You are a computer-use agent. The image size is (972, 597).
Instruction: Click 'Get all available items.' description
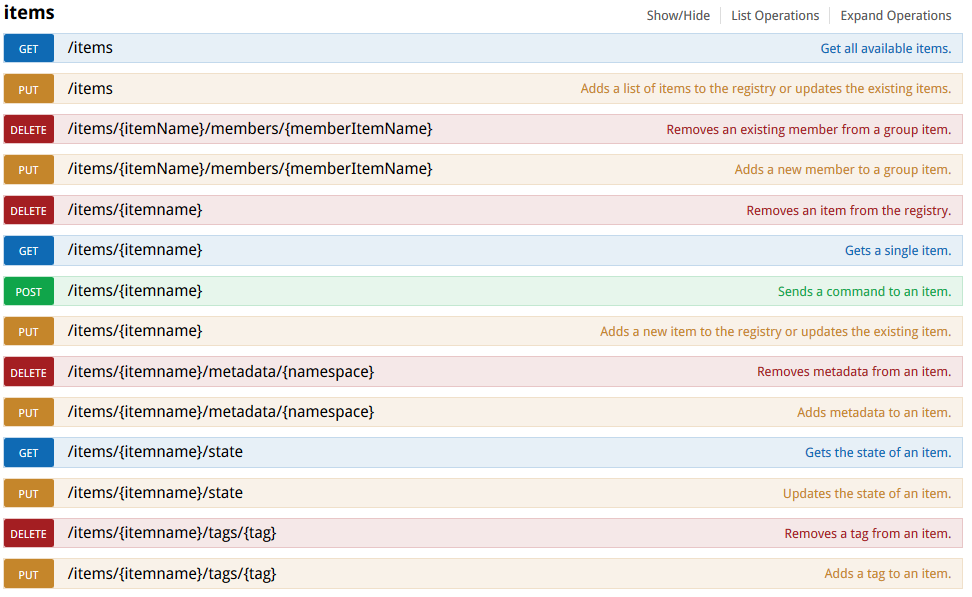pos(885,49)
